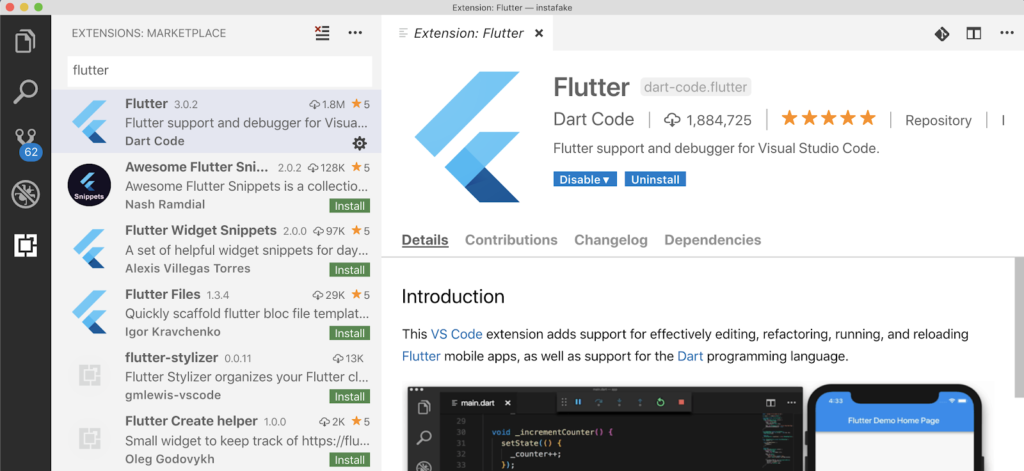Viewport: 1024px width, 471px height.
Task: Close the Extension: Flutter editor tab
Action: pos(539,33)
